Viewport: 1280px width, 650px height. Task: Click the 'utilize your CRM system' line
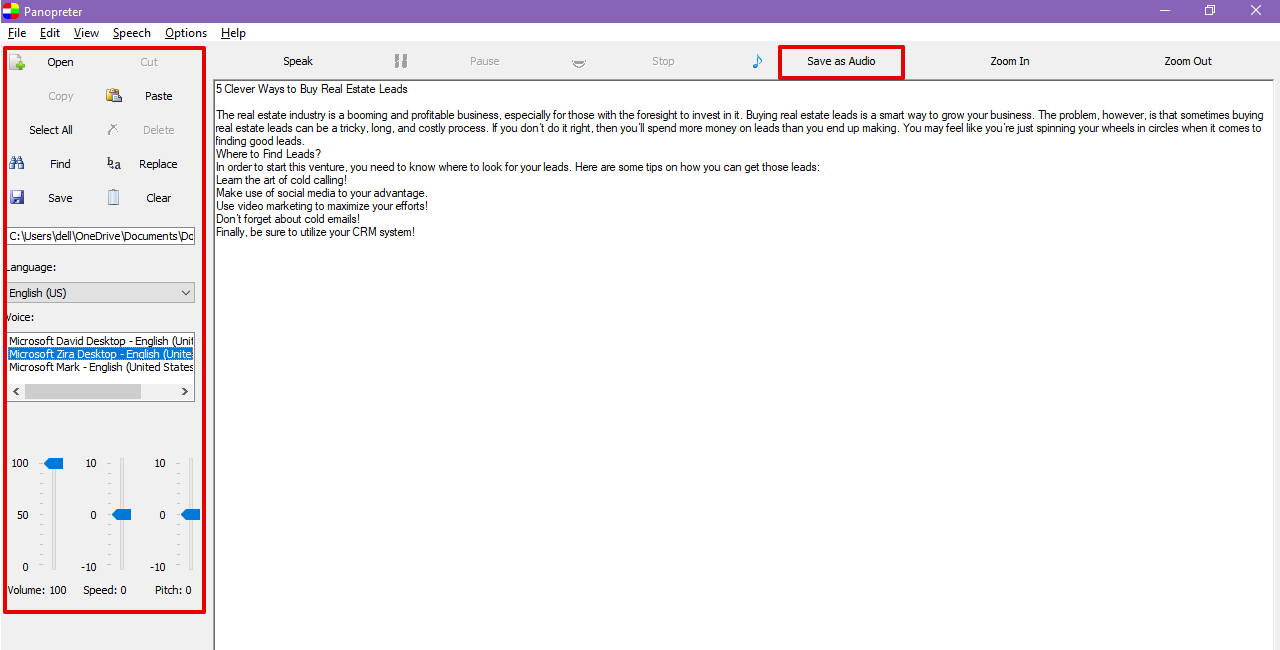click(315, 232)
